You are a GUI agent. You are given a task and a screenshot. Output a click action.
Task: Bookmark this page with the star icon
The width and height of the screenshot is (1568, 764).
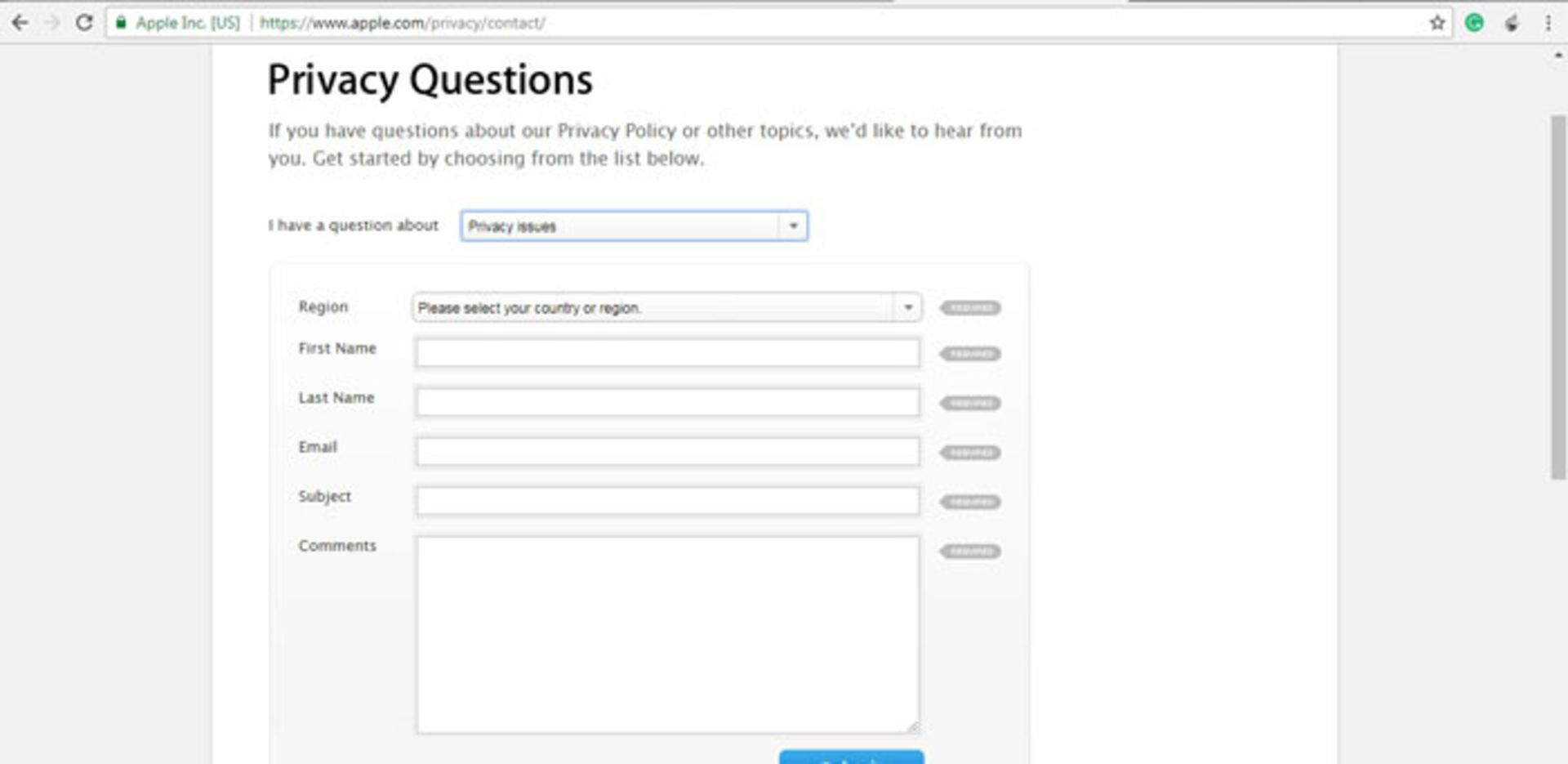(1437, 23)
